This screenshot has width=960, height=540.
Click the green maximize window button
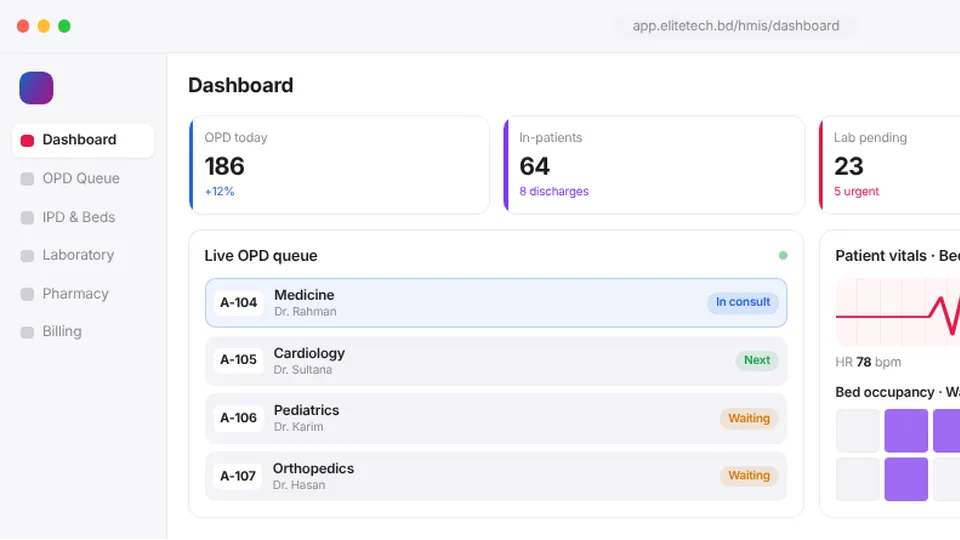click(64, 26)
